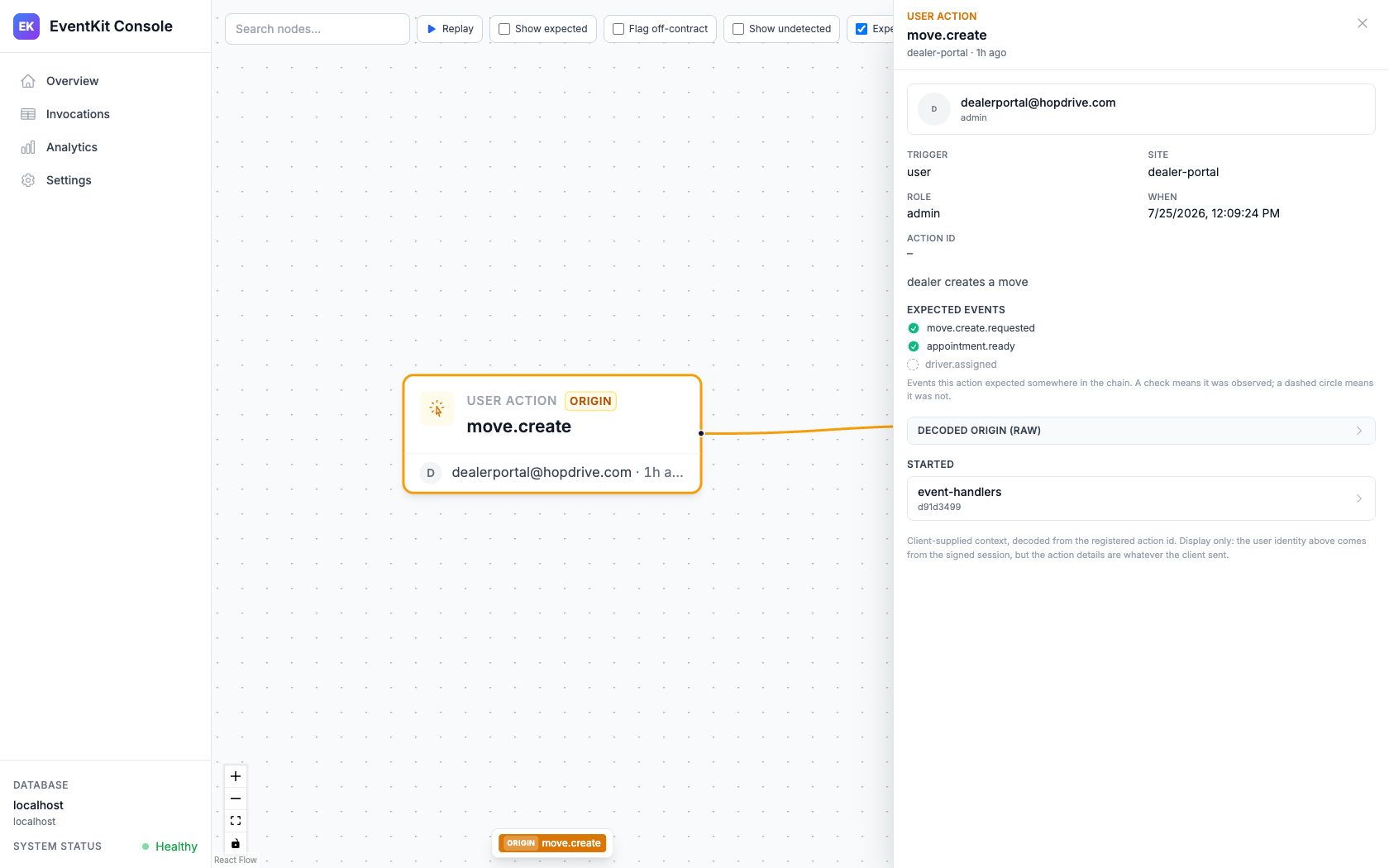Viewport: 1389px width, 868px height.
Task: Click the EventKit Console title
Action: point(111,26)
